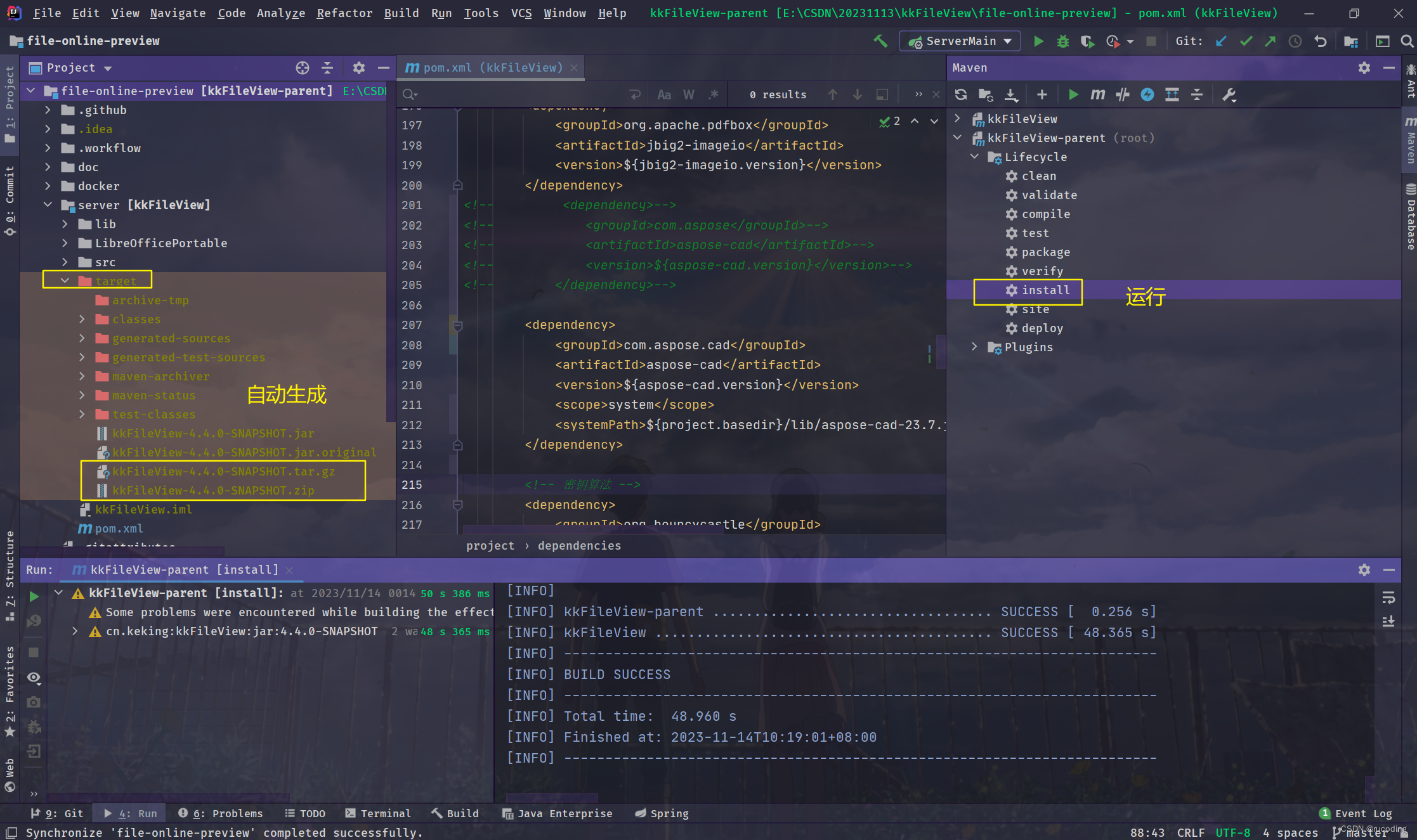The height and width of the screenshot is (840, 1417).
Task: Expand the Plugins section in Maven panel
Action: 975,347
